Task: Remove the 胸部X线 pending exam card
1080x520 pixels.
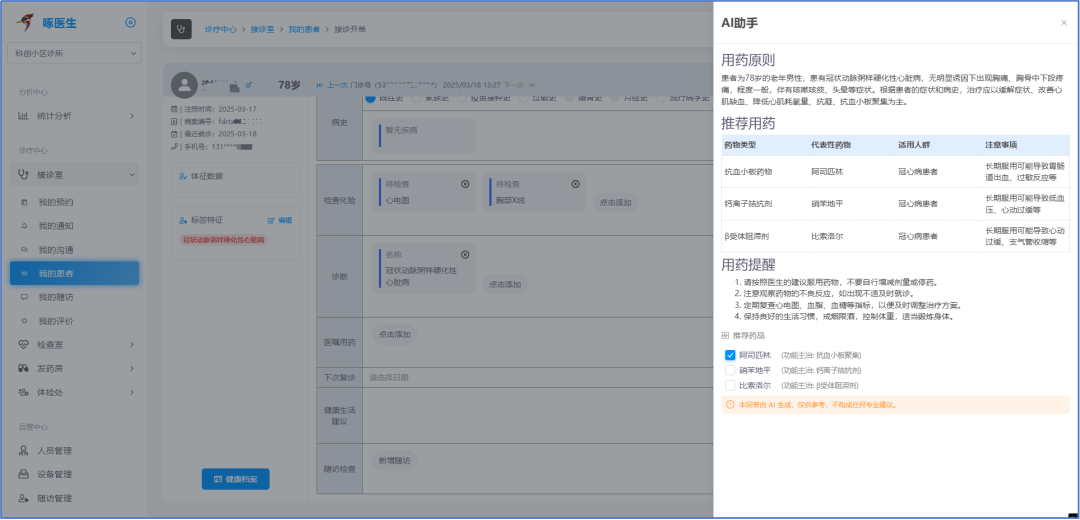Action: [x=575, y=184]
